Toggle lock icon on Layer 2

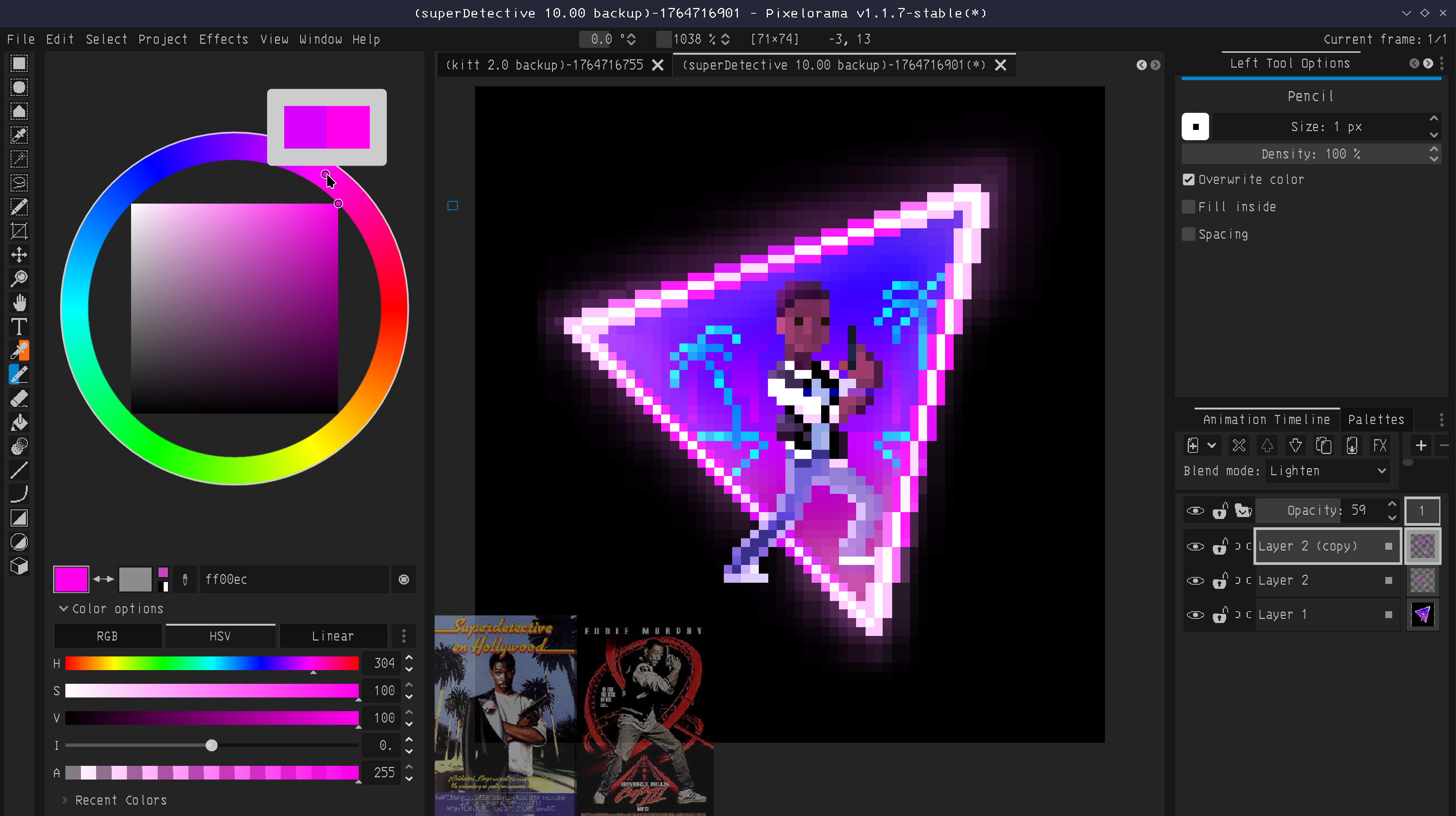1220,580
